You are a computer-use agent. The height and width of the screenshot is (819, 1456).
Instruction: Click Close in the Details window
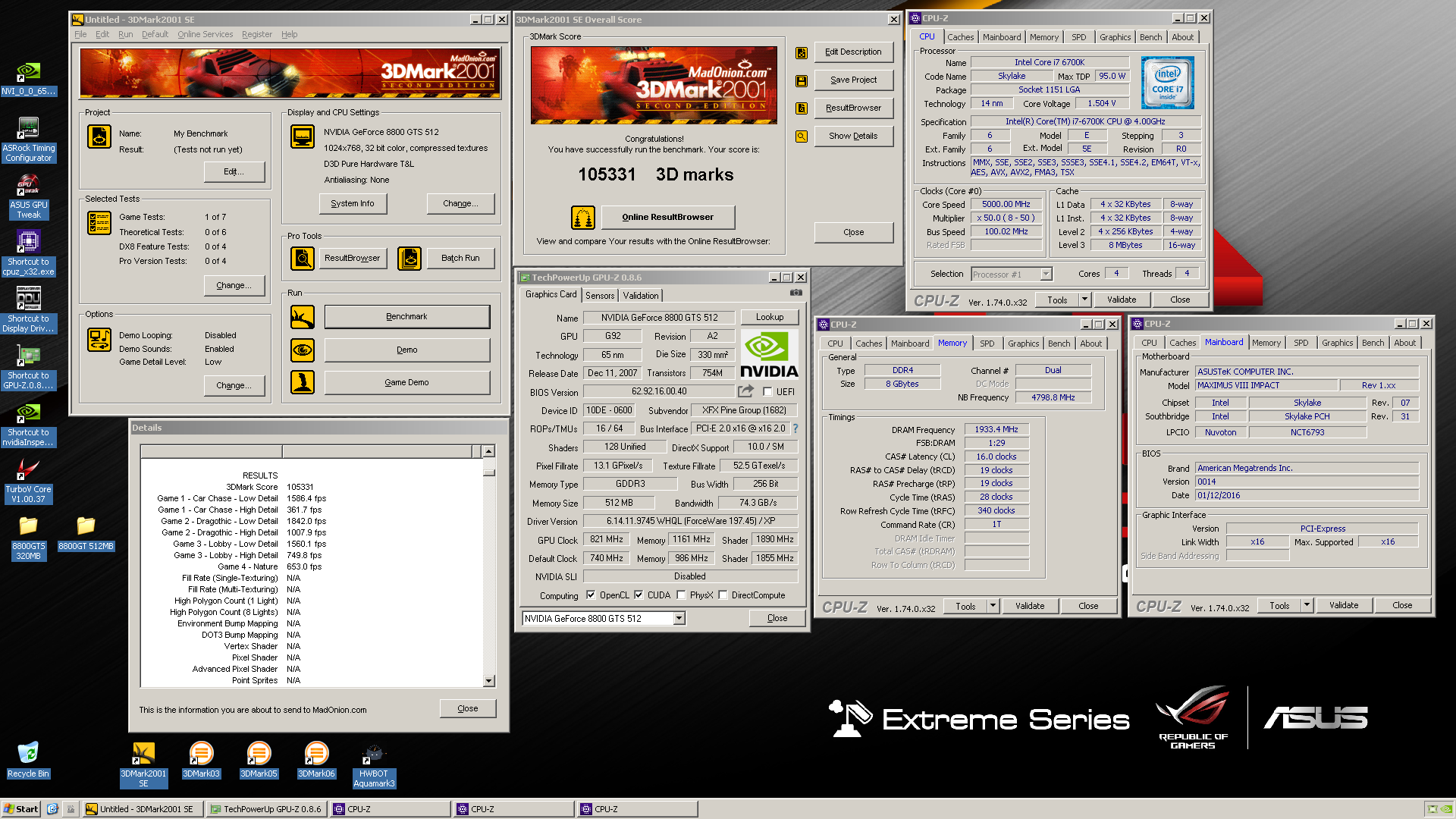point(468,709)
